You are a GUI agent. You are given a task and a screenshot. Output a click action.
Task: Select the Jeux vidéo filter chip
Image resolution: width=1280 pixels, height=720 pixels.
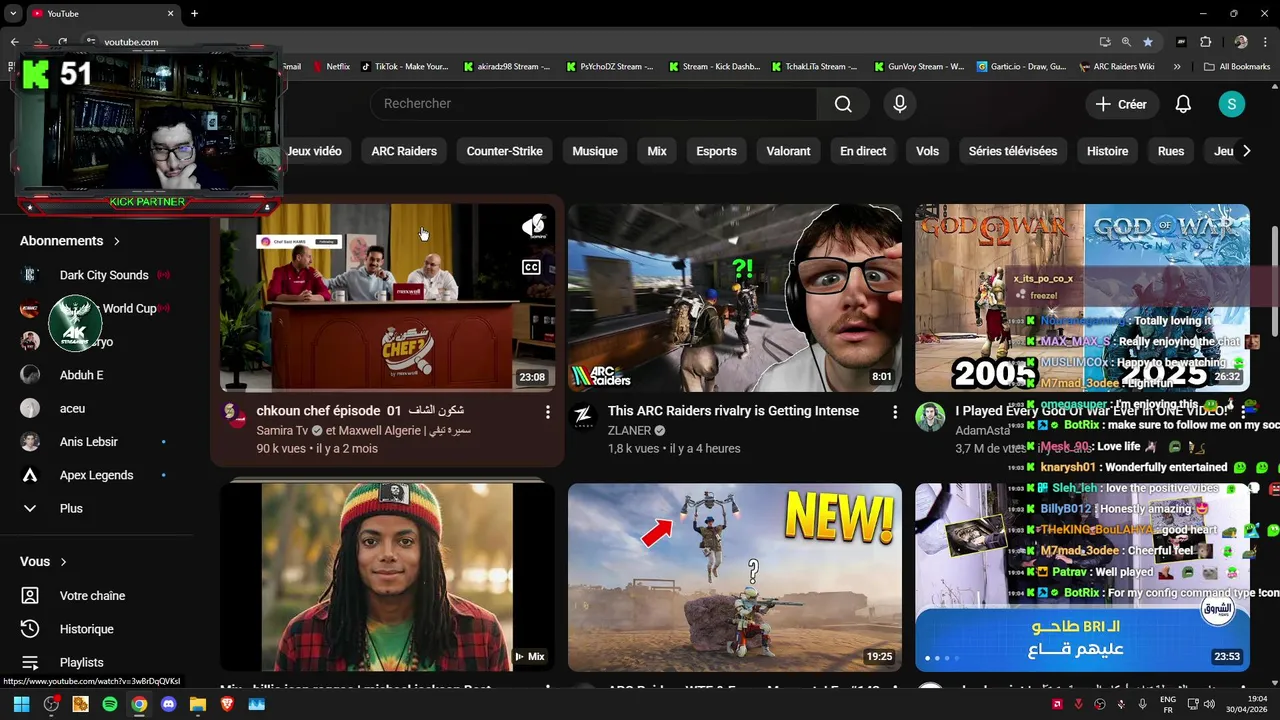click(x=314, y=151)
